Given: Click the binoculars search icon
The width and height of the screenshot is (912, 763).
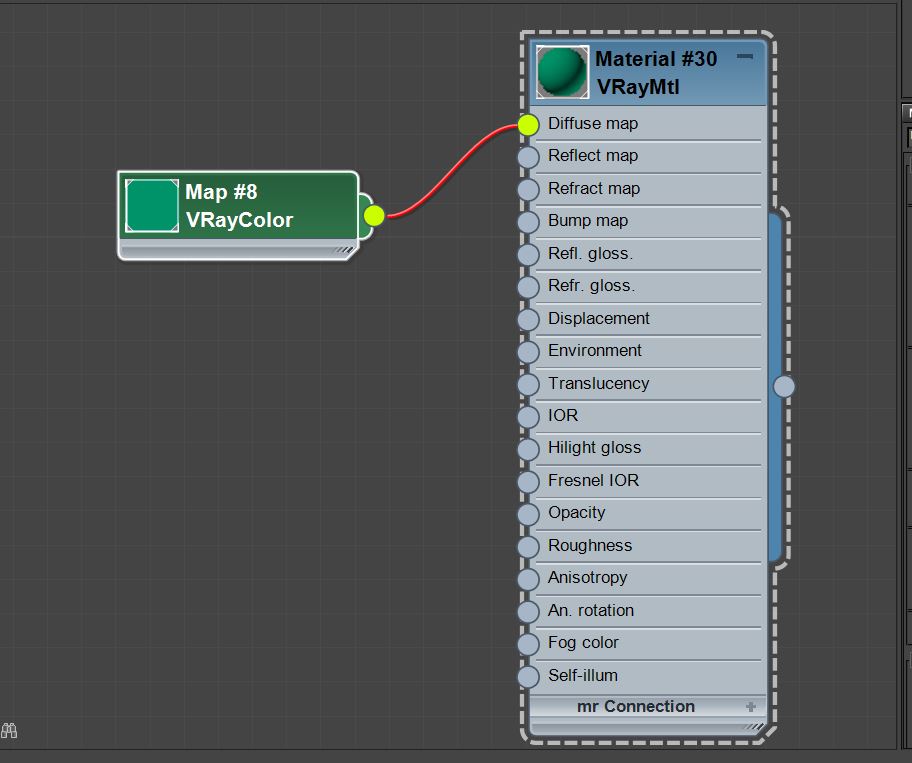Looking at the screenshot, I should point(10,731).
